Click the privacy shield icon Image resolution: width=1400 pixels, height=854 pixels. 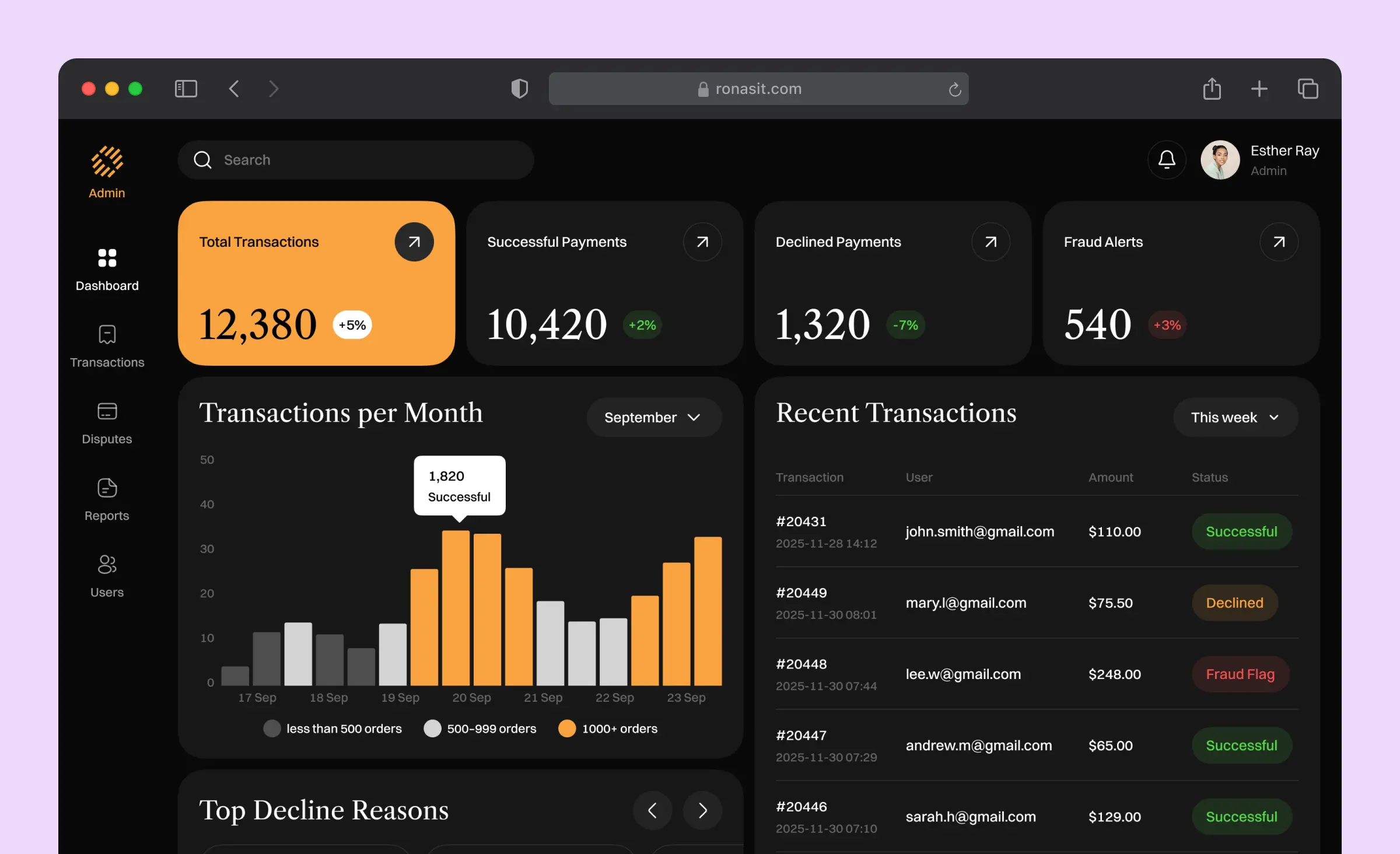[x=519, y=89]
